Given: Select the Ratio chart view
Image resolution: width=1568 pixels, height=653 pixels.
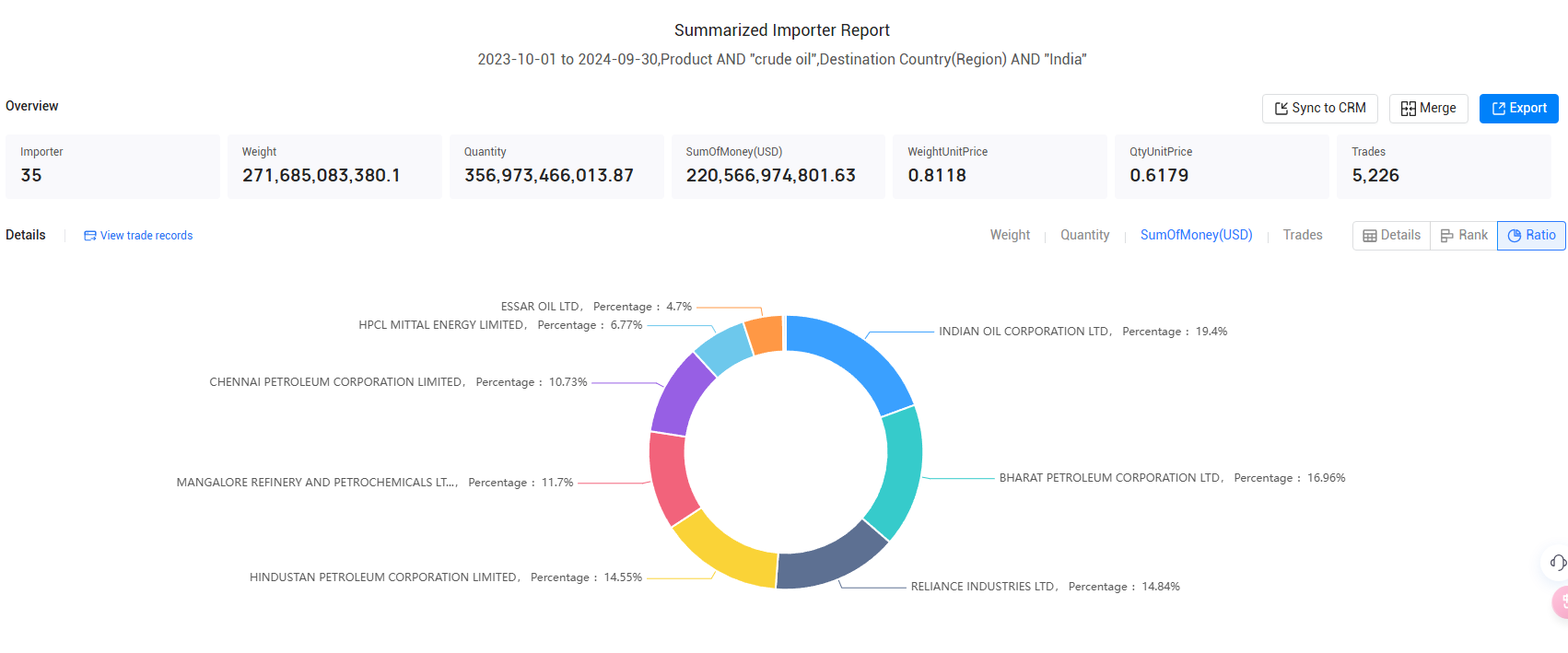Looking at the screenshot, I should point(1531,236).
